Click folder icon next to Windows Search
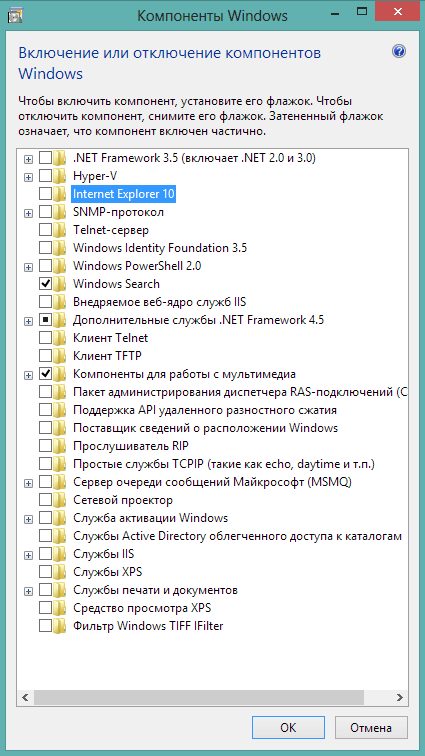This screenshot has width=425, height=756. 59,284
